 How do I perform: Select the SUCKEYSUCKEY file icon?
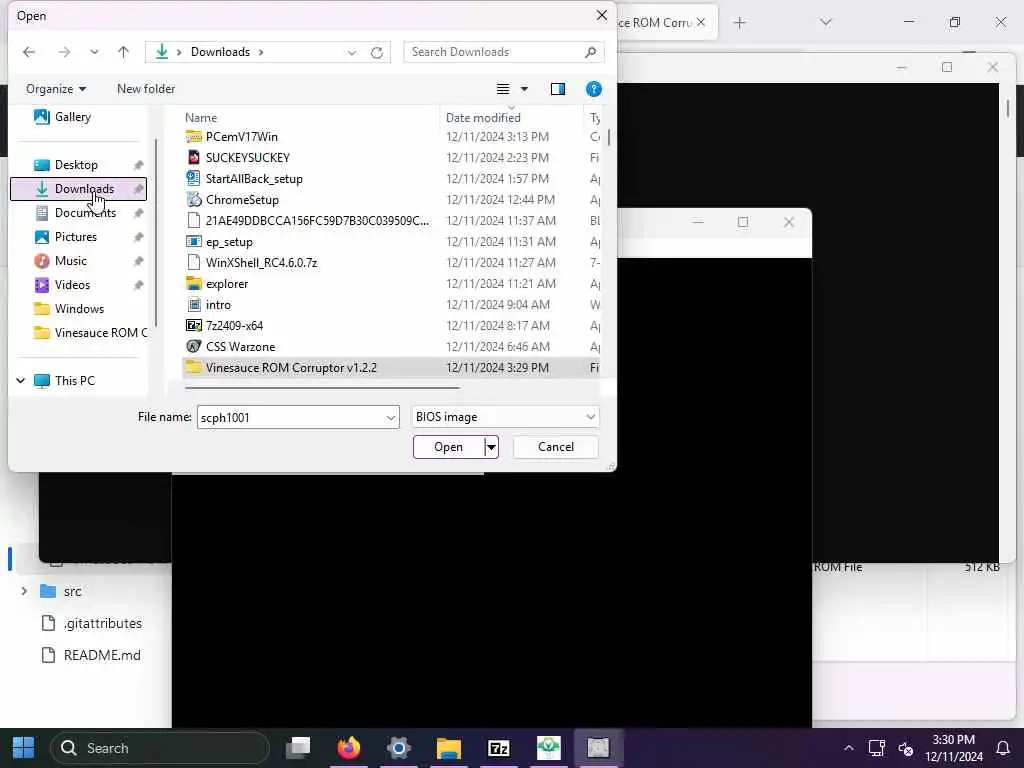pos(193,157)
